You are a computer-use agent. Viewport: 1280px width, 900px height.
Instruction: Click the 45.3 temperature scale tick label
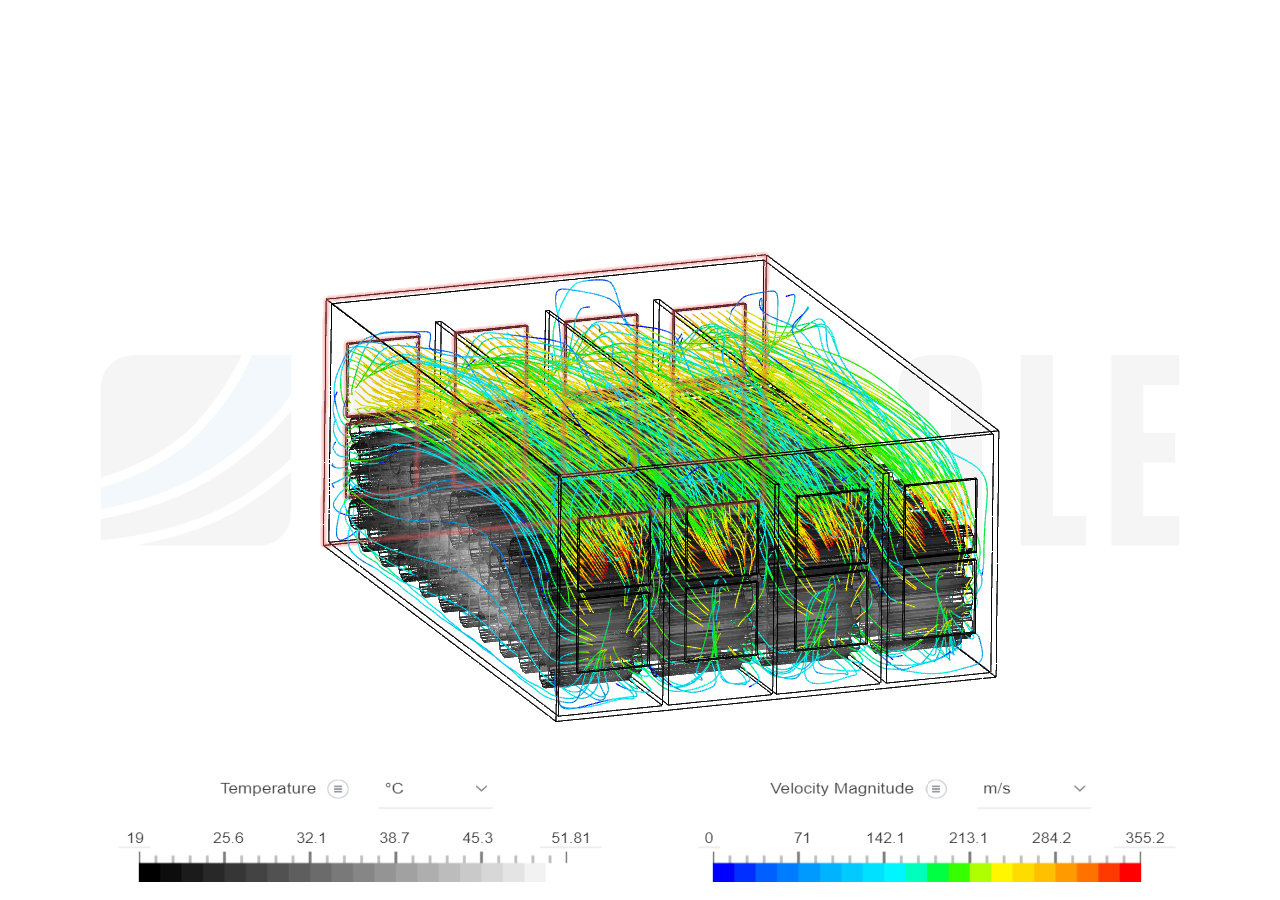coord(477,838)
